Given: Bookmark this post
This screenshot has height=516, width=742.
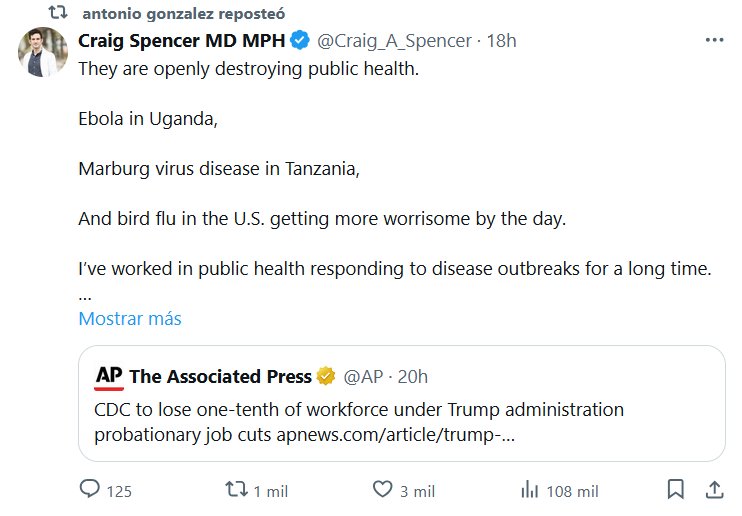Looking at the screenshot, I should click(x=676, y=490).
